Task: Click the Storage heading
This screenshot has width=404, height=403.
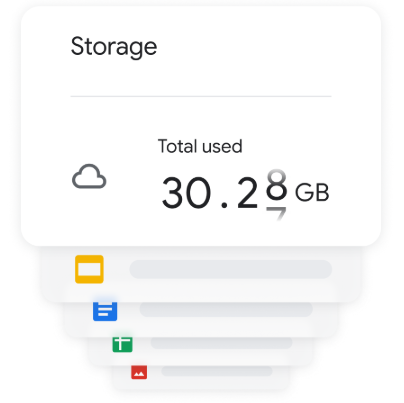Action: tap(114, 47)
